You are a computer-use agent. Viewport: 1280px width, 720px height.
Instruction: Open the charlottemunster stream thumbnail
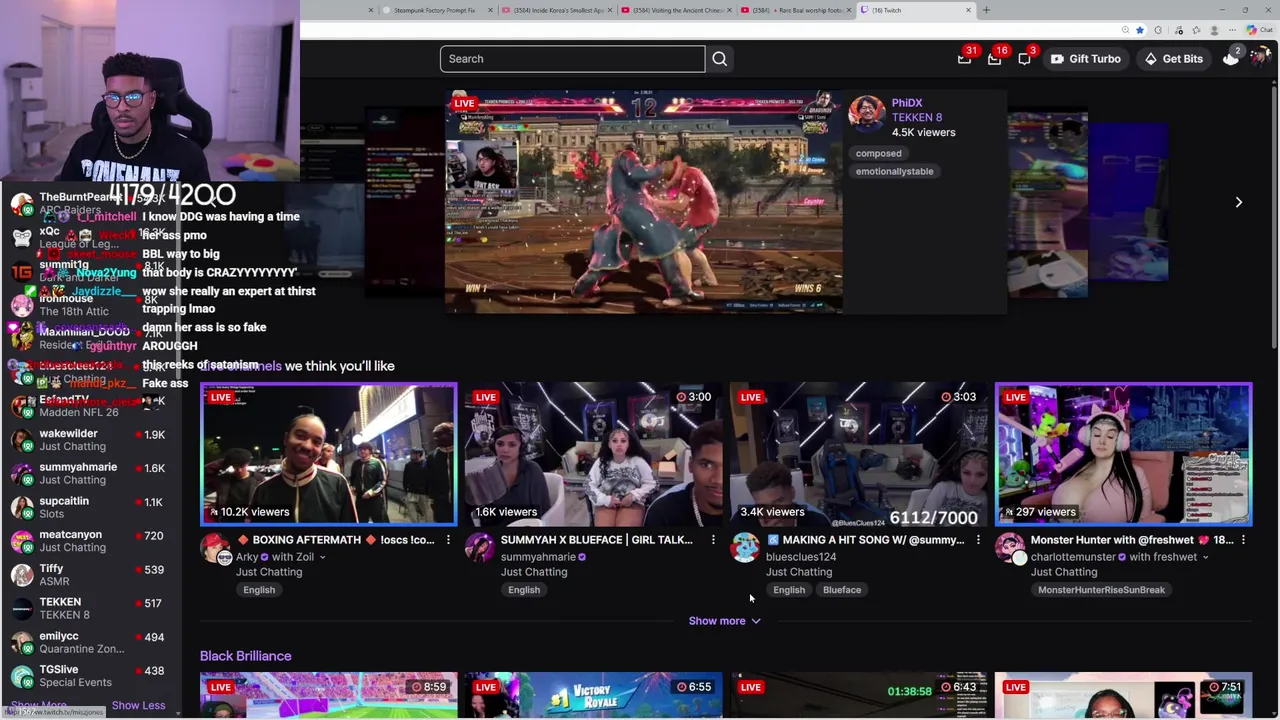click(1123, 455)
